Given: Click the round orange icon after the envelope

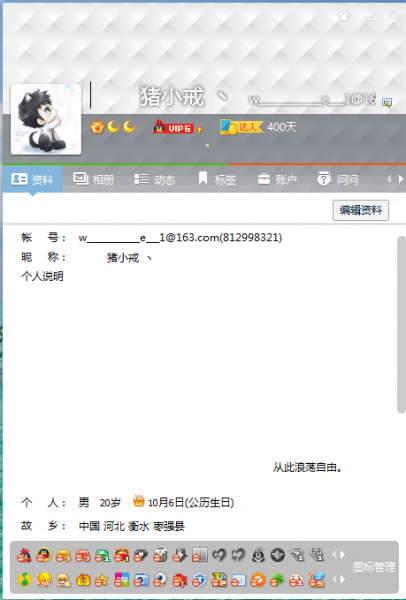Looking at the screenshot, I should (258, 580).
